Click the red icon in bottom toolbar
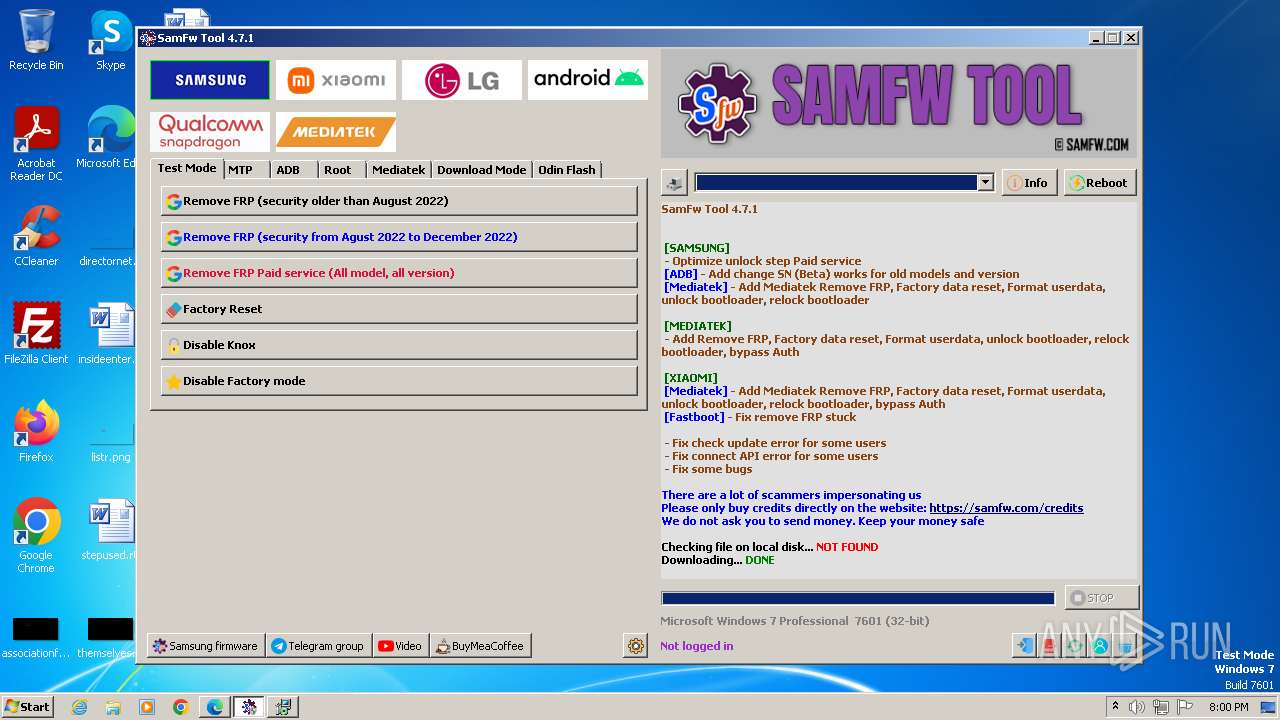 [1049, 646]
